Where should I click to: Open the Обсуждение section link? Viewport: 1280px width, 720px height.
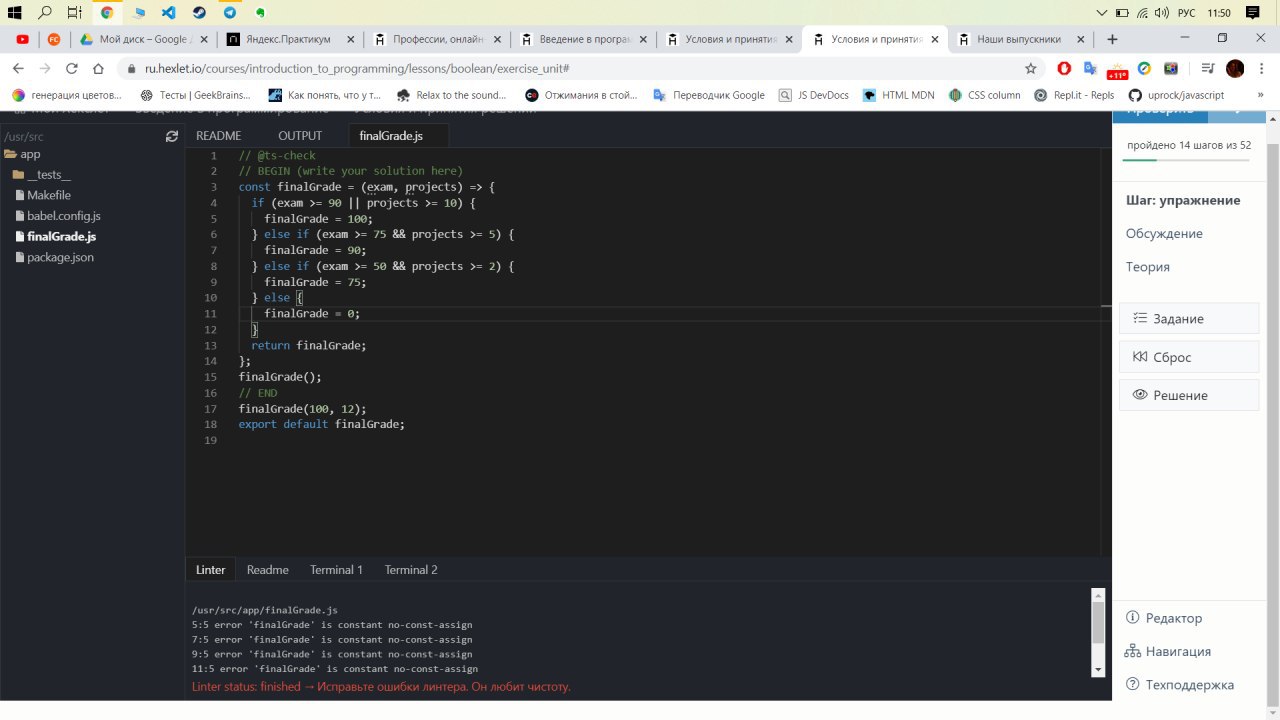click(1164, 233)
